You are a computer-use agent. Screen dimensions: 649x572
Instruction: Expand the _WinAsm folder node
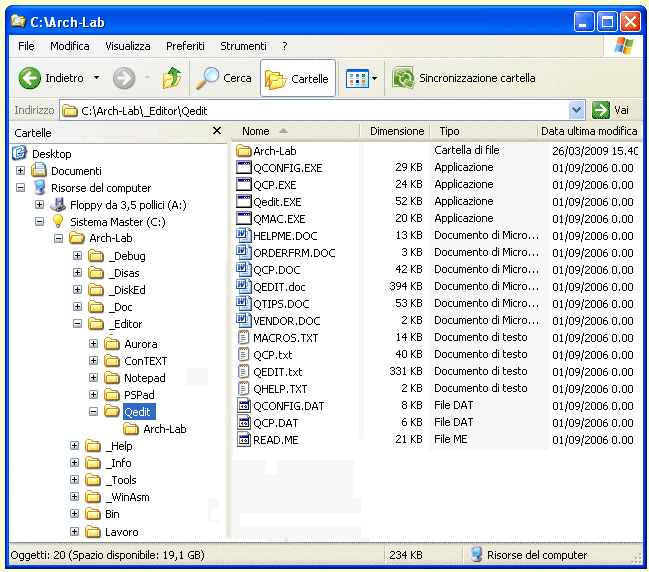coord(75,497)
